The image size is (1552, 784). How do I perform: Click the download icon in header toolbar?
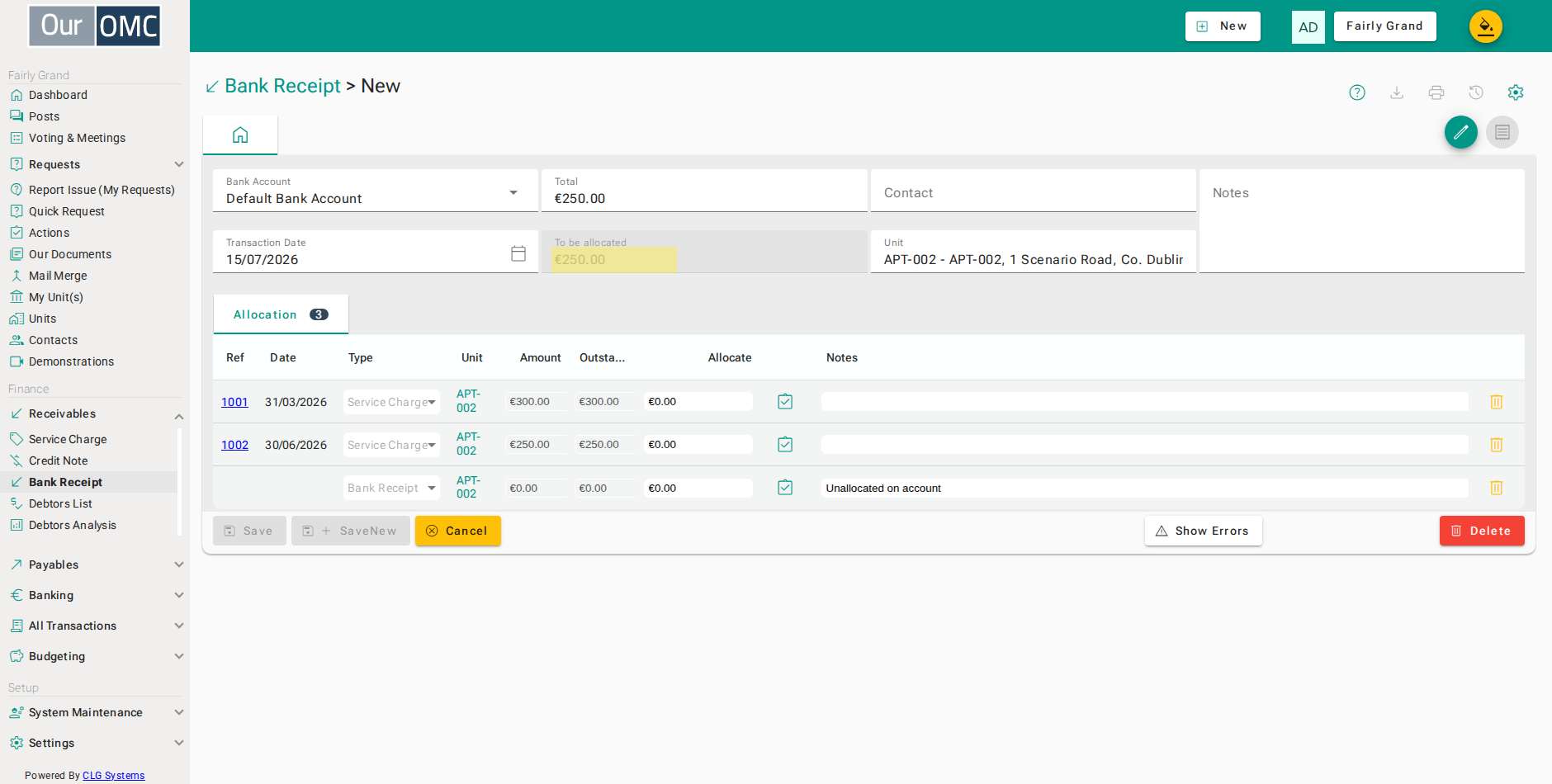[x=1397, y=92]
